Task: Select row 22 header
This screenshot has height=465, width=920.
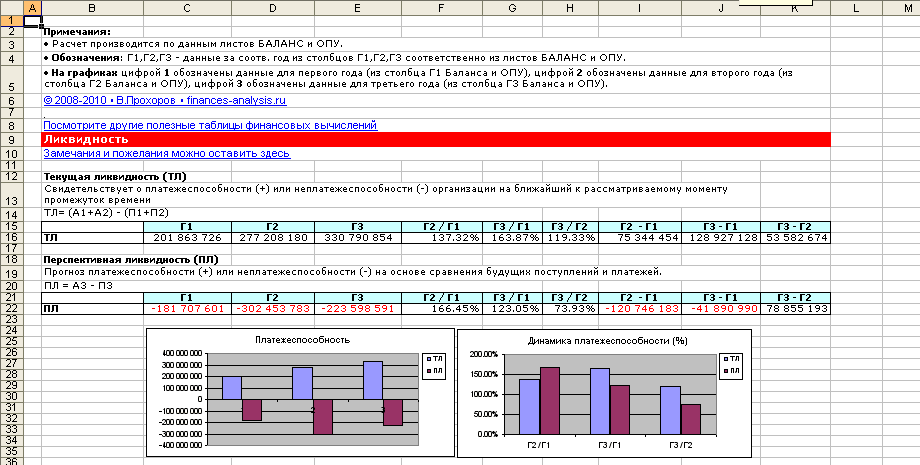Action: 12,308
